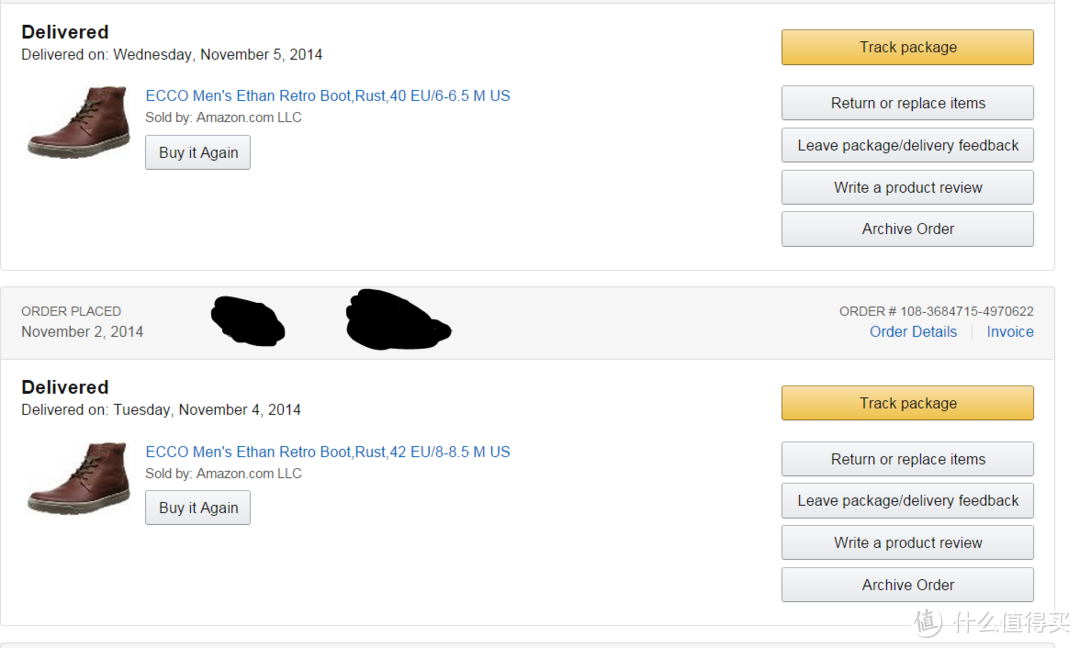Archive the order delivered November 5
This screenshot has width=1080, height=648.
[x=907, y=229]
